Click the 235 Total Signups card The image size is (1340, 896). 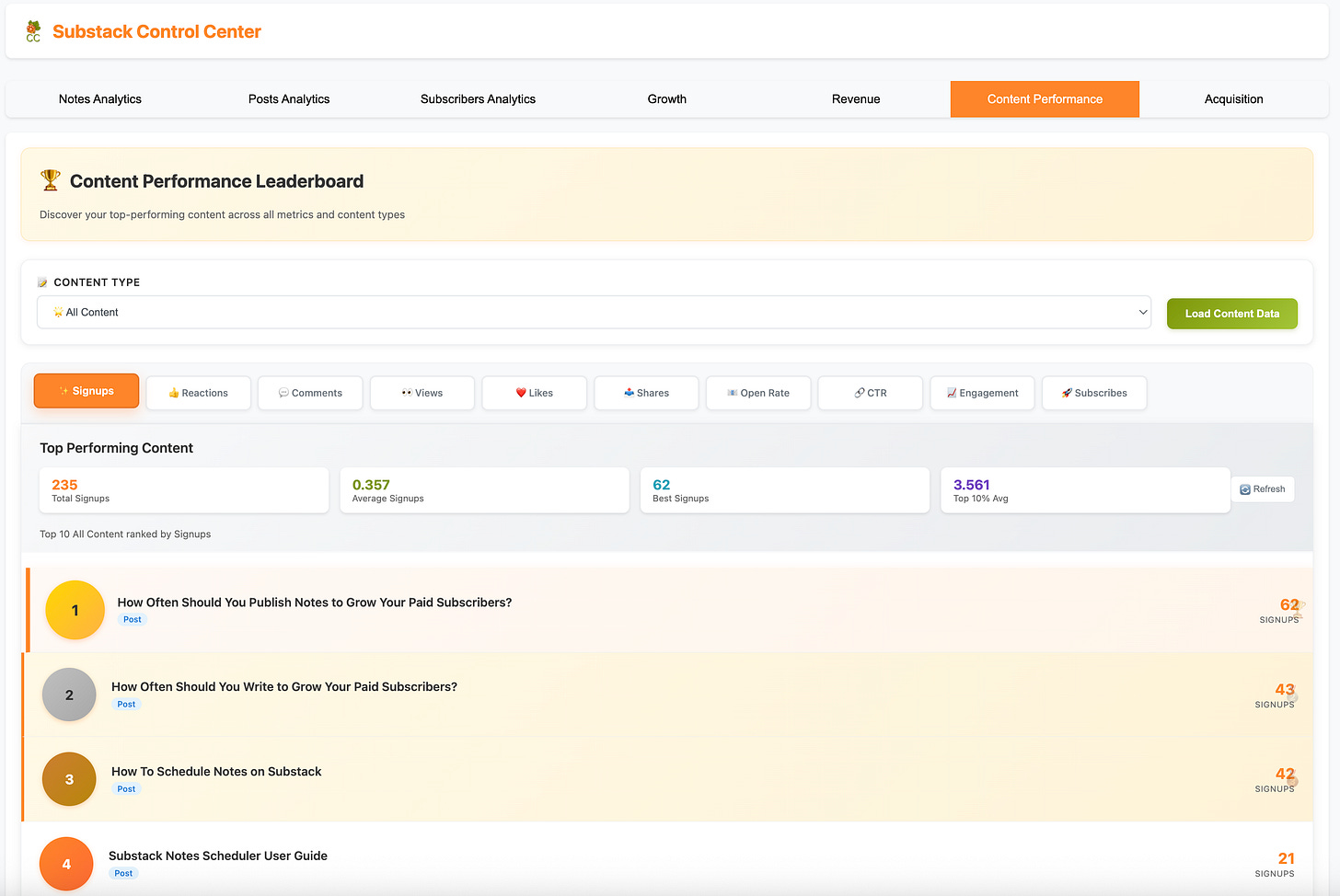pos(184,490)
